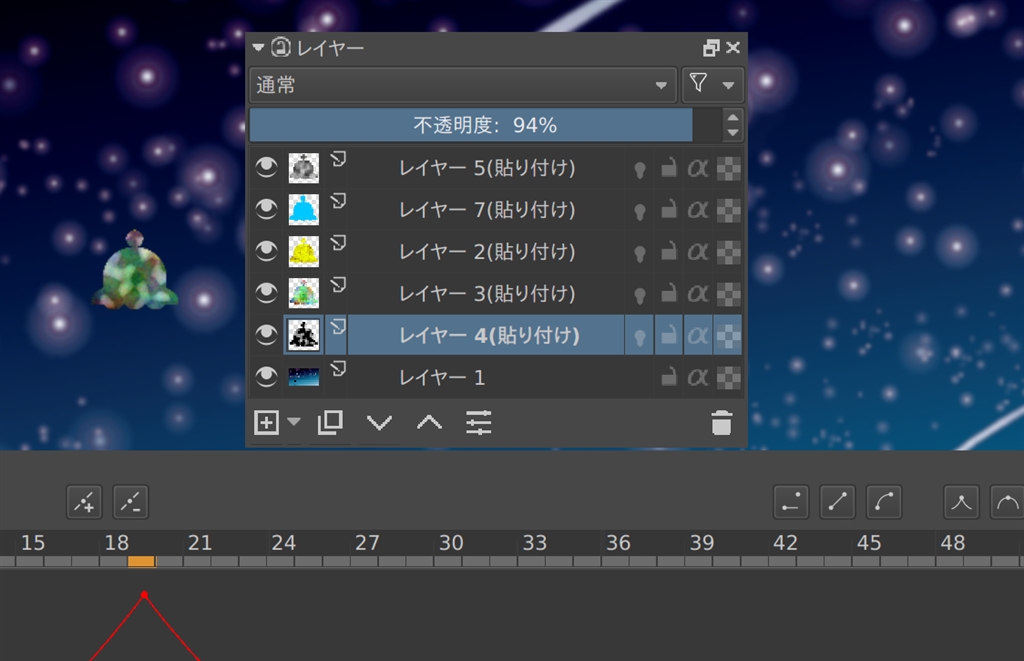1024x661 pixels.
Task: Toggle lock on レイヤー 7(貼り付け)
Action: point(669,210)
